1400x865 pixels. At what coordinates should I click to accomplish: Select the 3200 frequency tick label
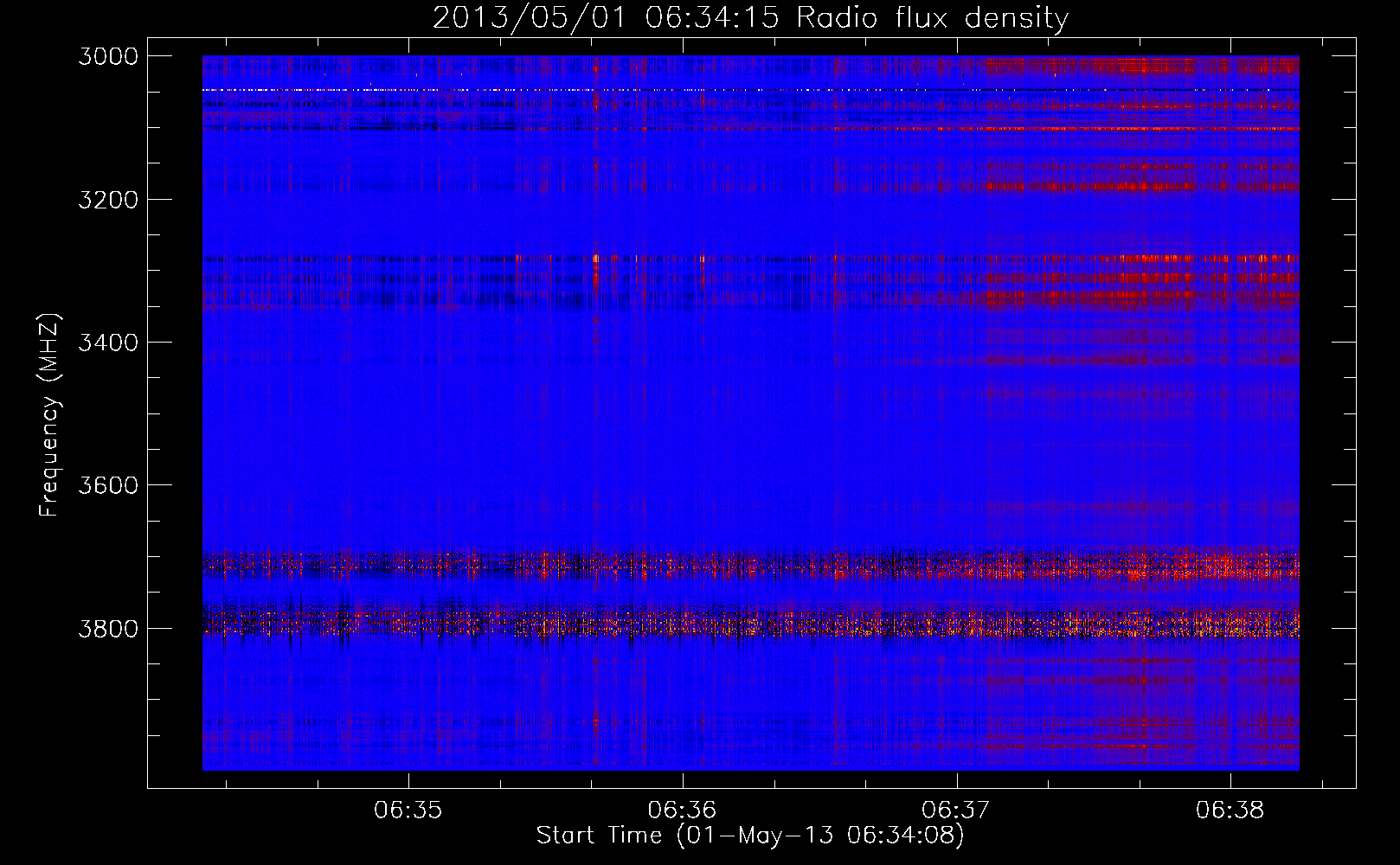pyautogui.click(x=108, y=200)
